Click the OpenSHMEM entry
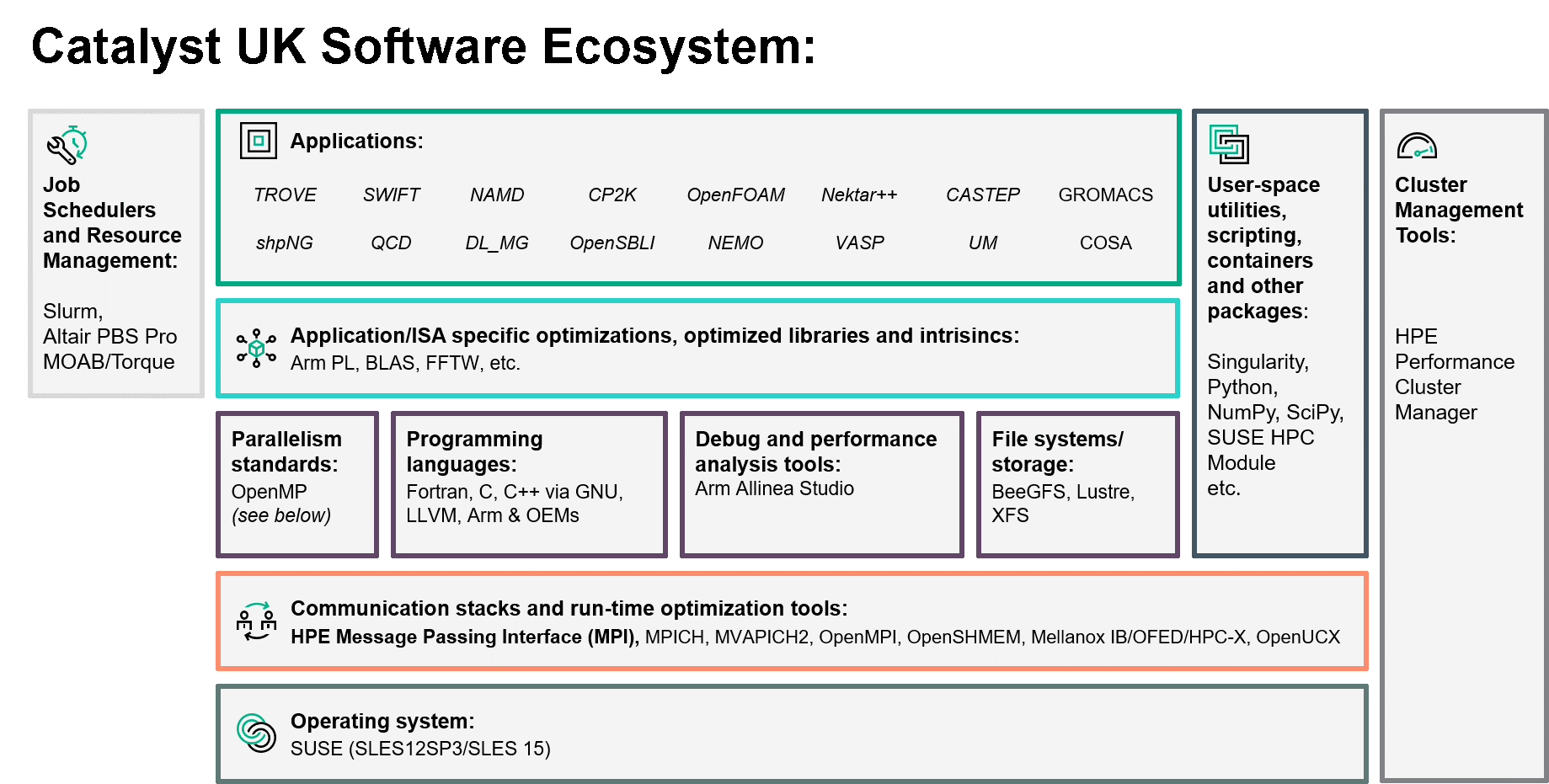 coord(964,637)
